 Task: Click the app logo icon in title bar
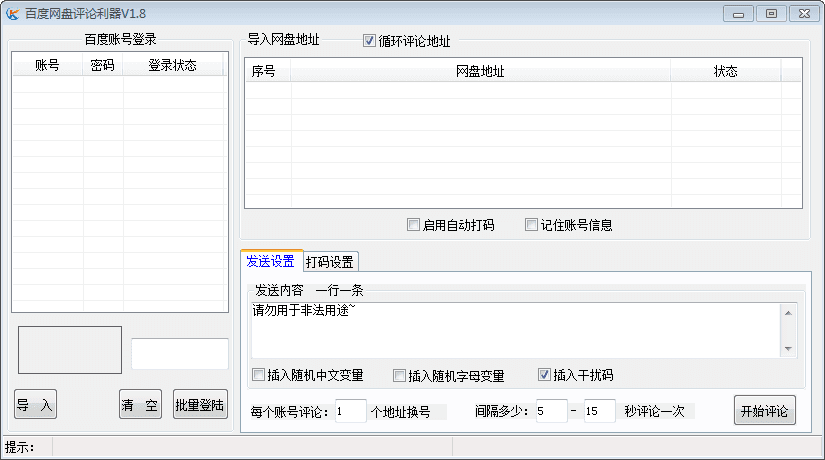pos(12,13)
